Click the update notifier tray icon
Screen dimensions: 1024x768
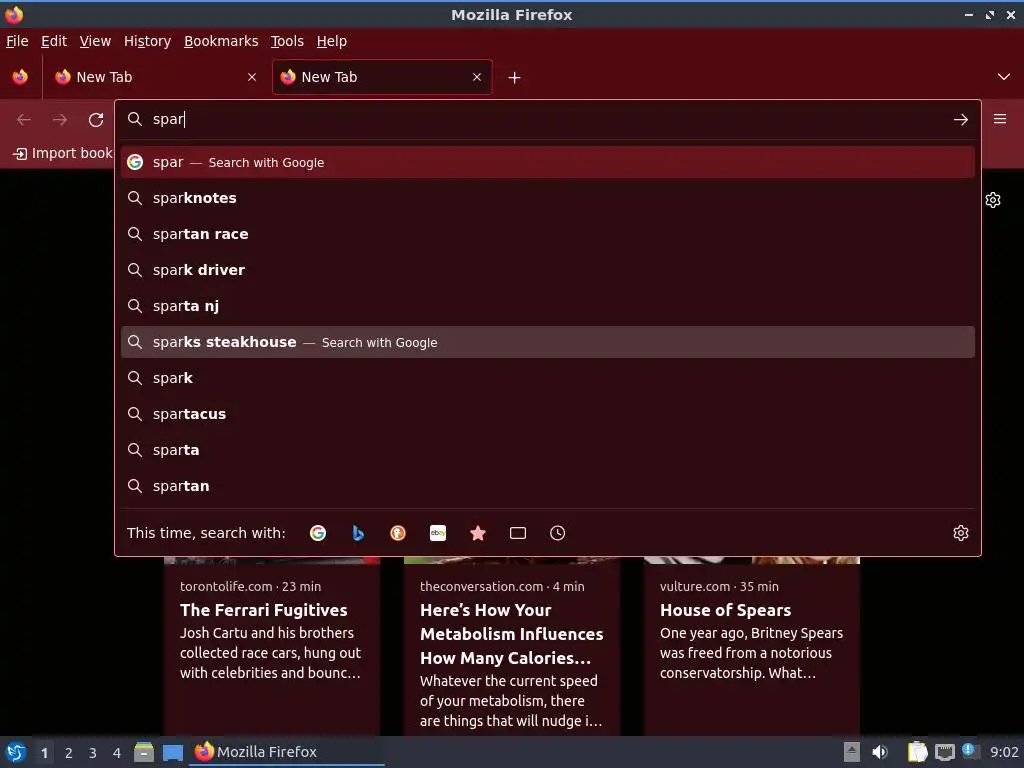click(x=970, y=751)
